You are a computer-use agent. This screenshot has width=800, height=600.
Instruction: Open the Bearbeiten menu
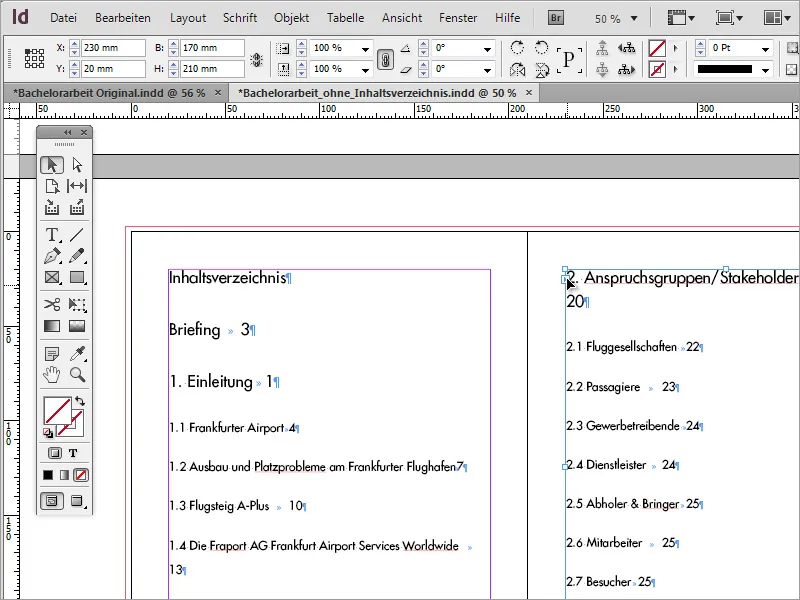123,18
